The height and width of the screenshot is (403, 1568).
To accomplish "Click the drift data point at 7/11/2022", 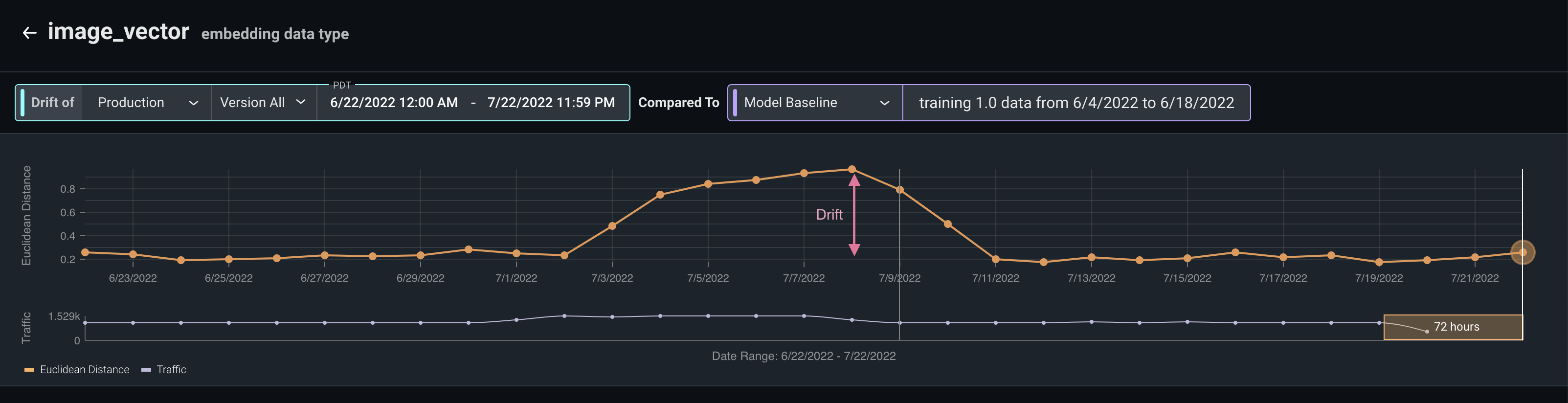I will 995,259.
